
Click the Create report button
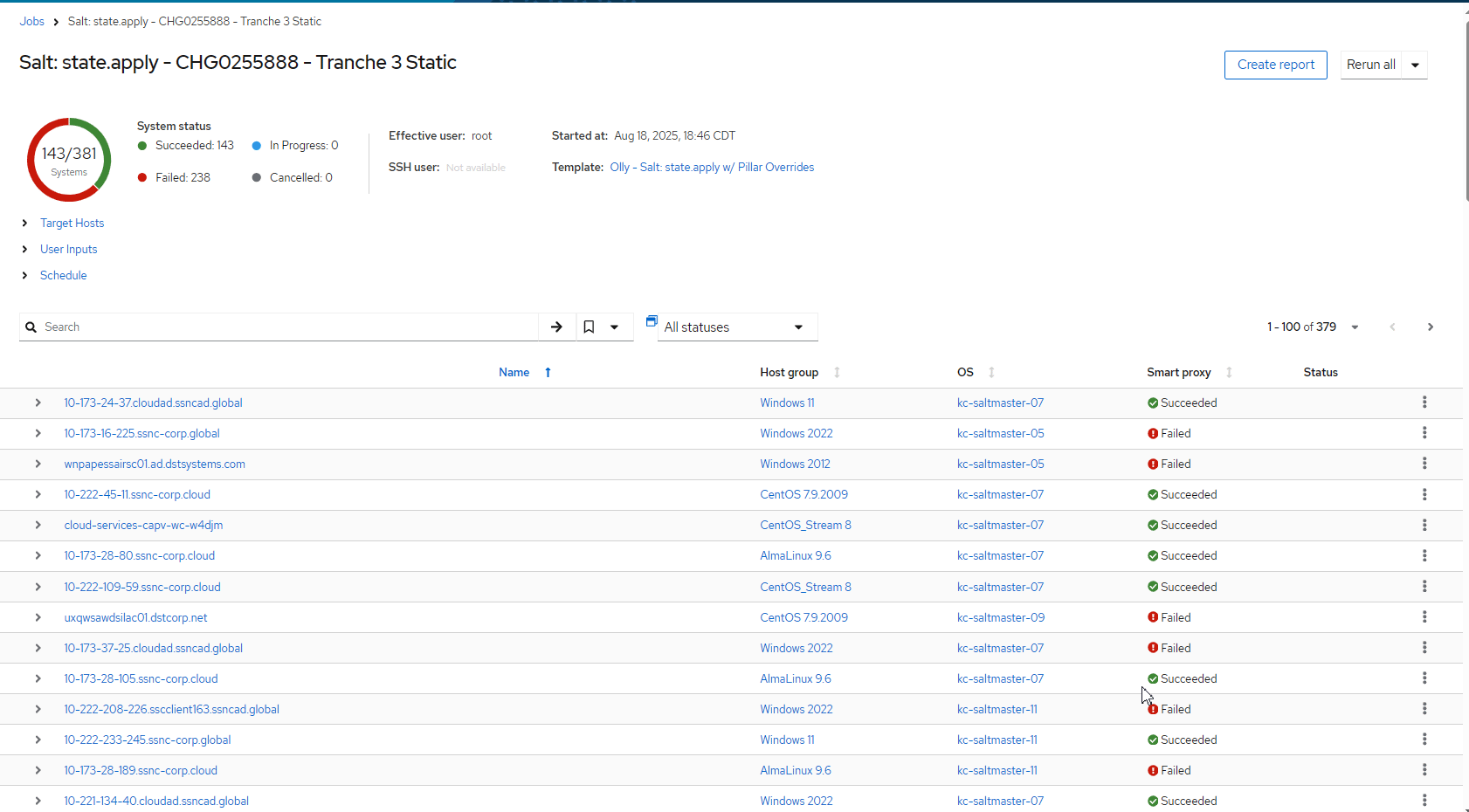tap(1275, 65)
